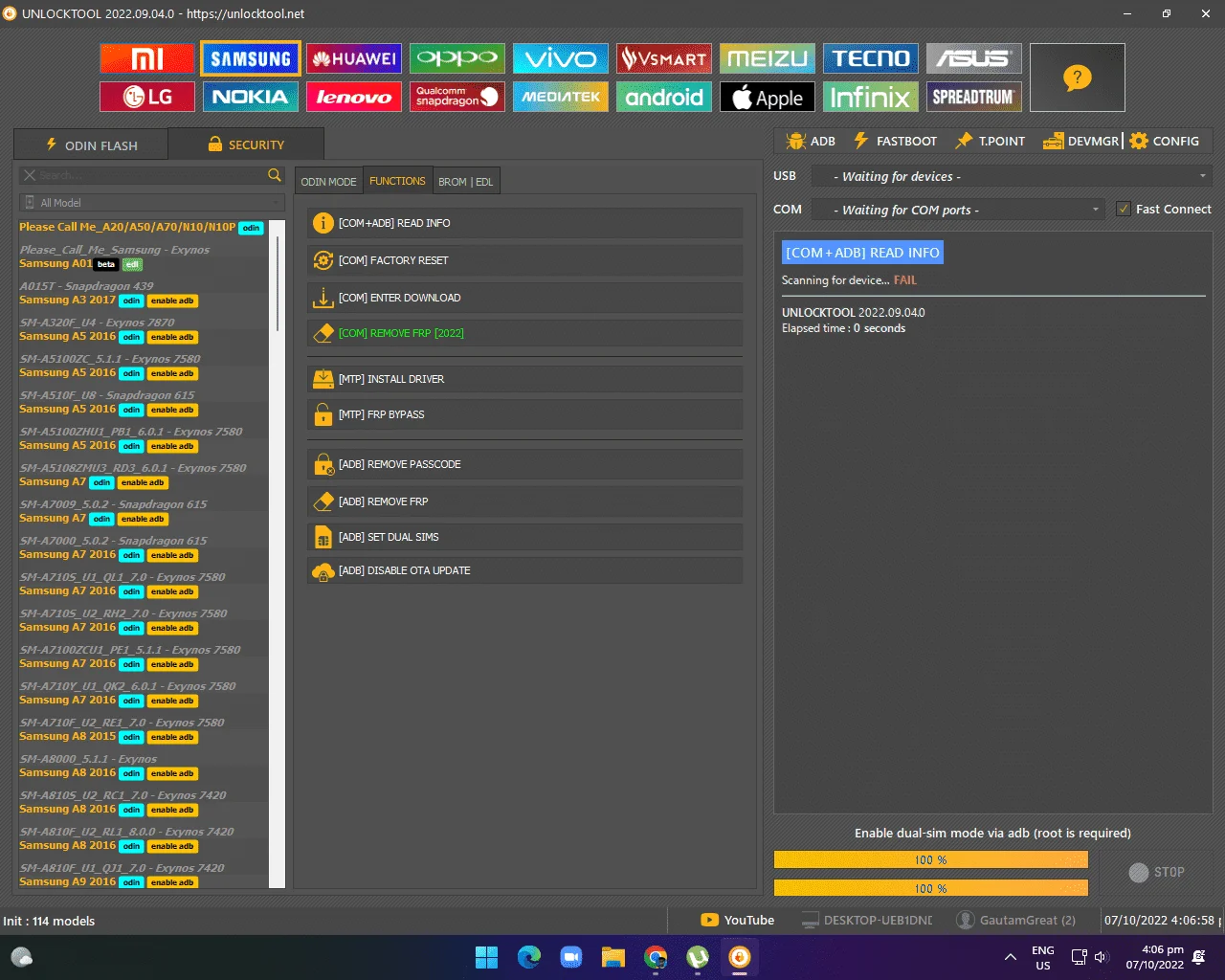Choose the Vivo brand logo
Screen dimensions: 1225x980
pos(561,58)
